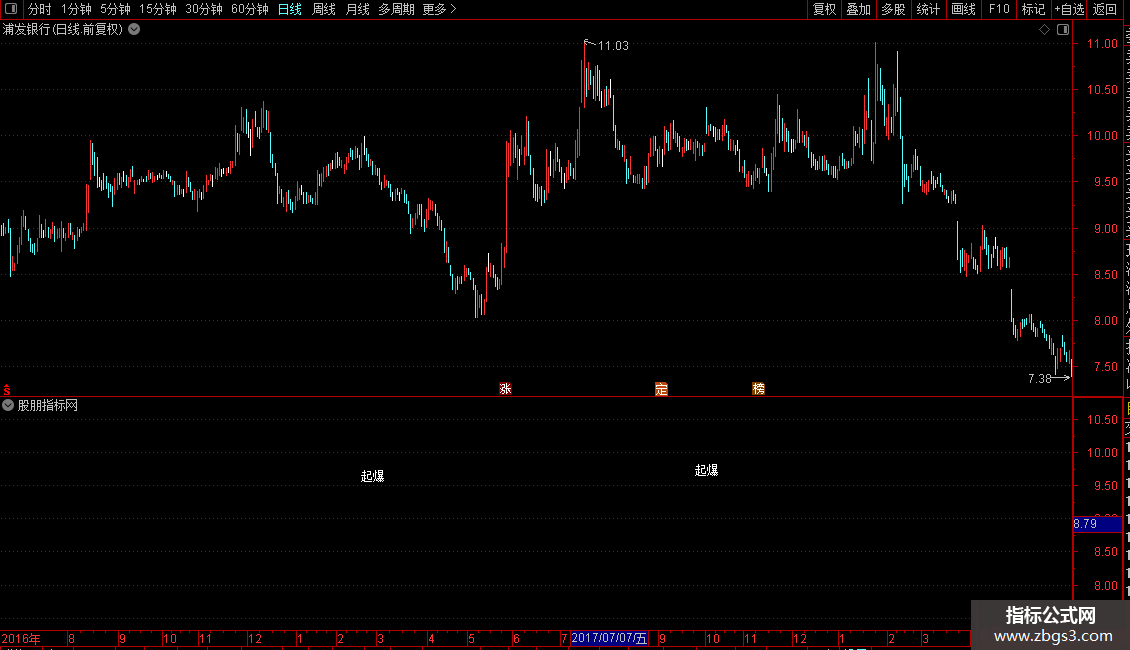Viewport: 1130px width, 650px height.
Task: Select the 30分钟 period
Action: click(204, 9)
